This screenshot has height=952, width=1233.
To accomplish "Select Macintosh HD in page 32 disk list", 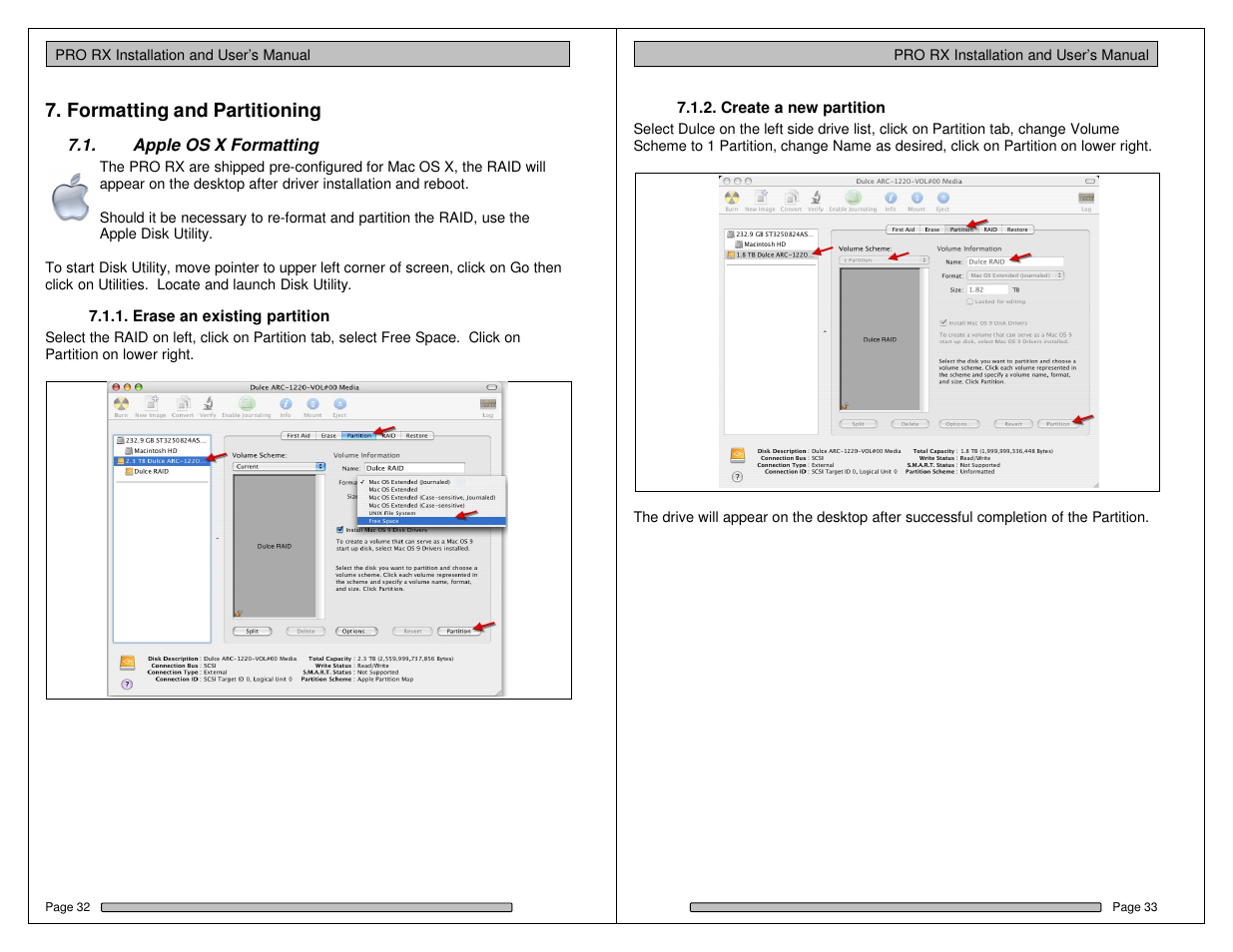I will tap(151, 450).
